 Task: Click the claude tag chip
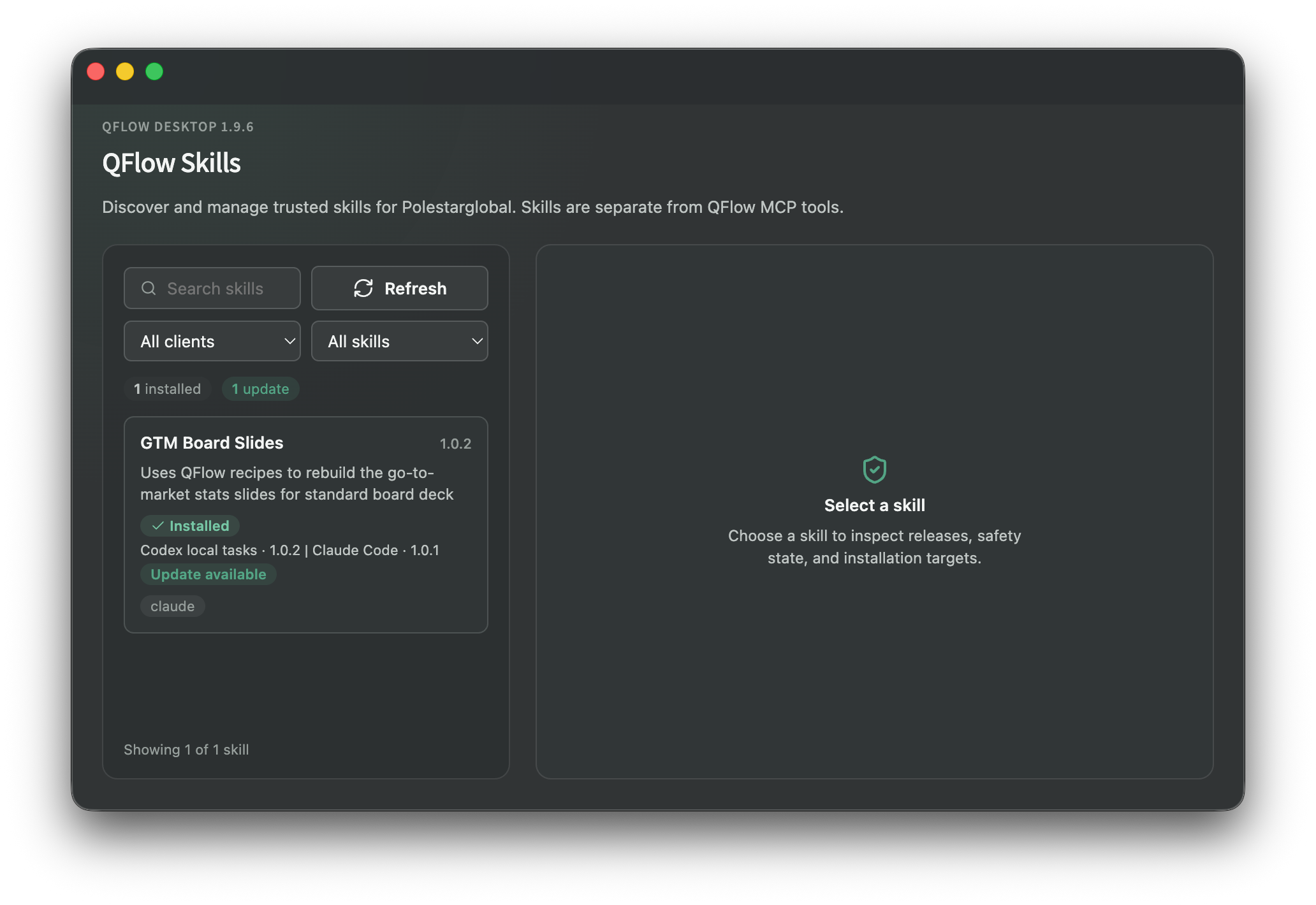[x=173, y=606]
